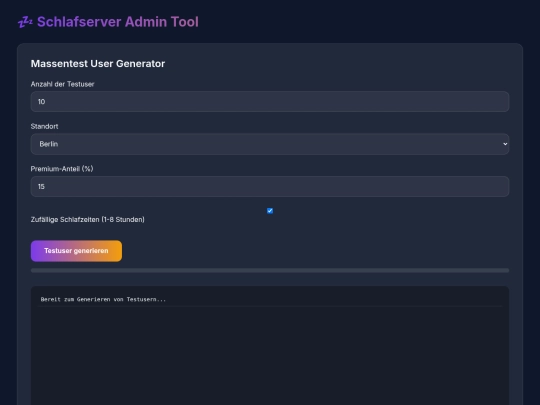Screen dimensions: 540x405
Task: Click the Testuser generieren button
Action: click(x=76, y=251)
